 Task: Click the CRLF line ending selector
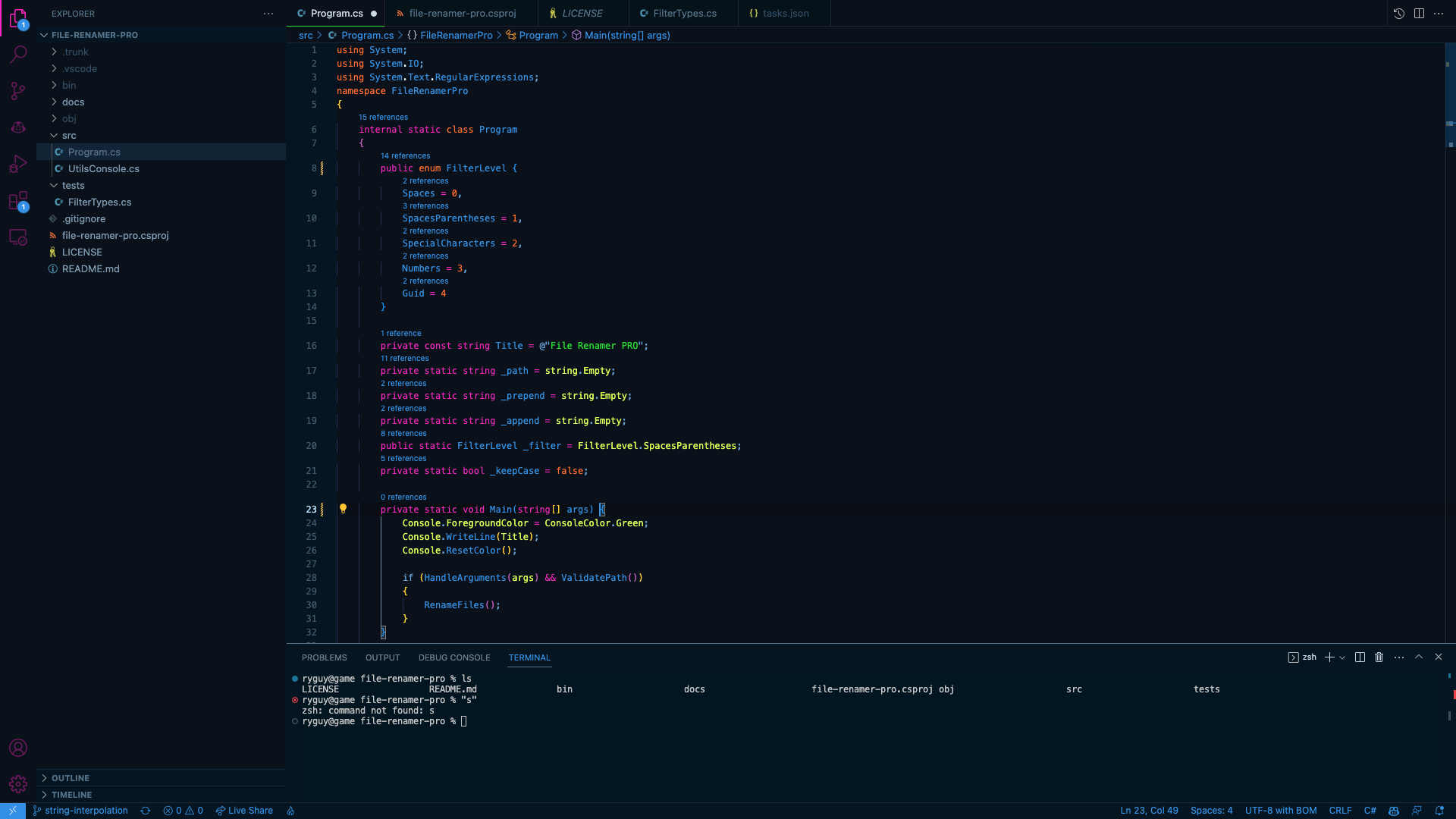[1340, 811]
